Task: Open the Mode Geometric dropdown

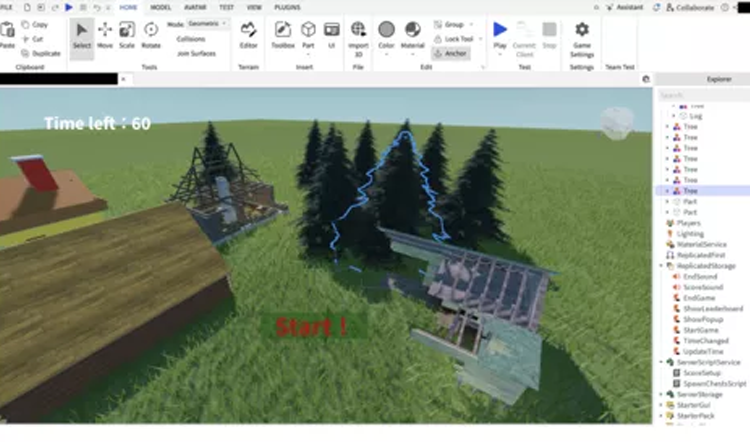Action: pyautogui.click(x=207, y=23)
